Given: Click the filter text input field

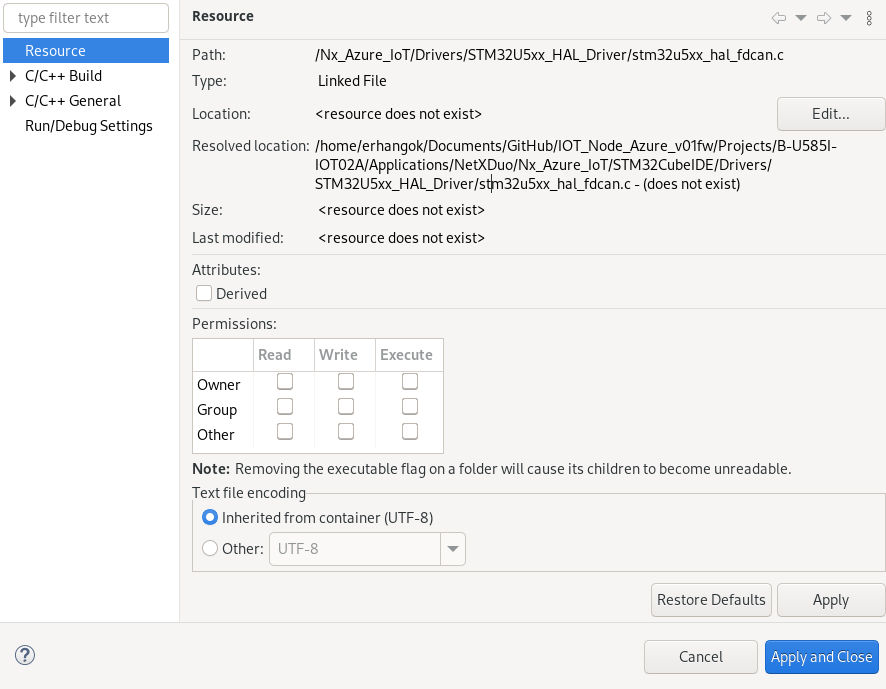Looking at the screenshot, I should point(85,17).
